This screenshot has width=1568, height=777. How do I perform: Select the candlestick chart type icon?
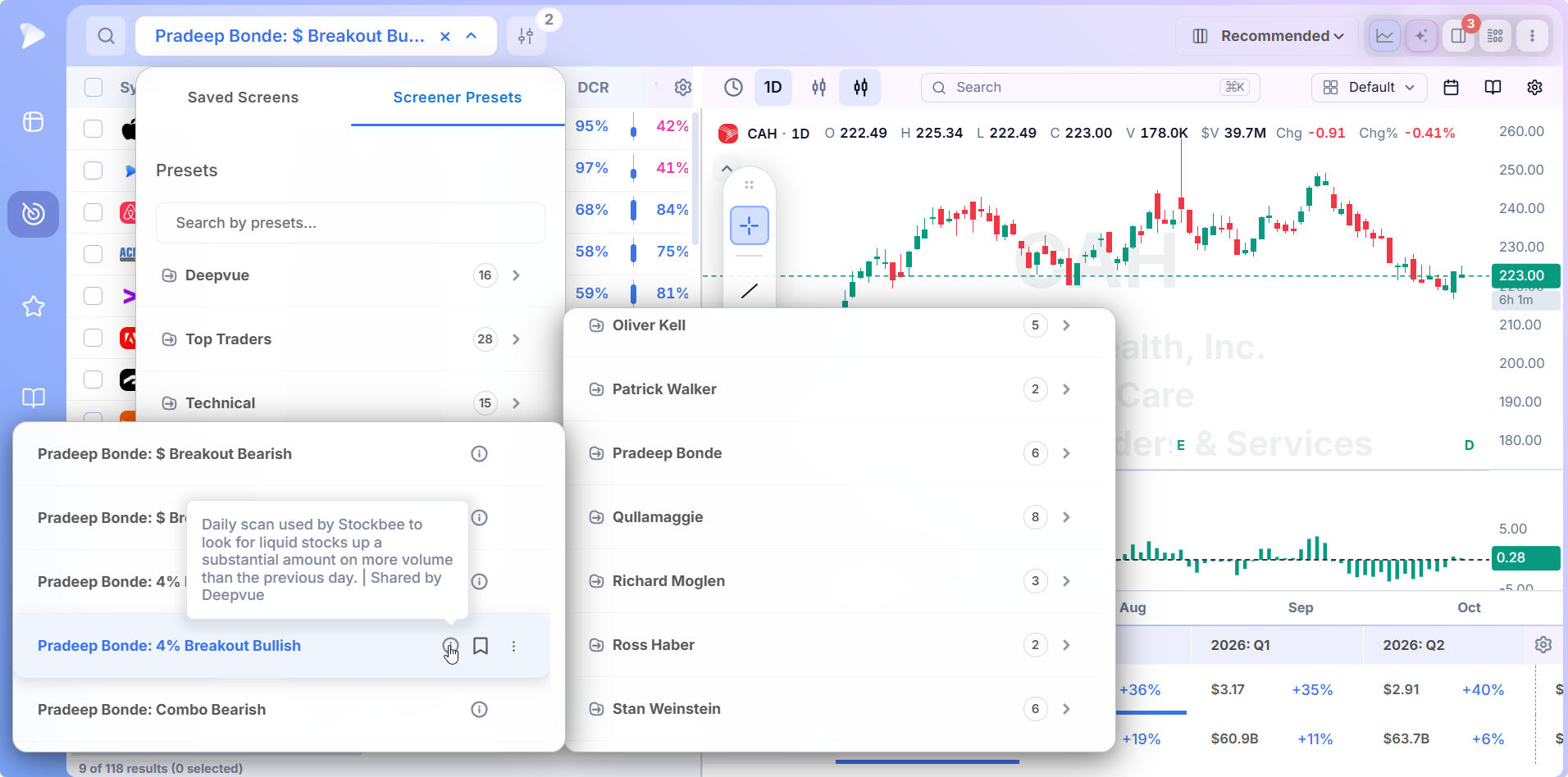860,88
